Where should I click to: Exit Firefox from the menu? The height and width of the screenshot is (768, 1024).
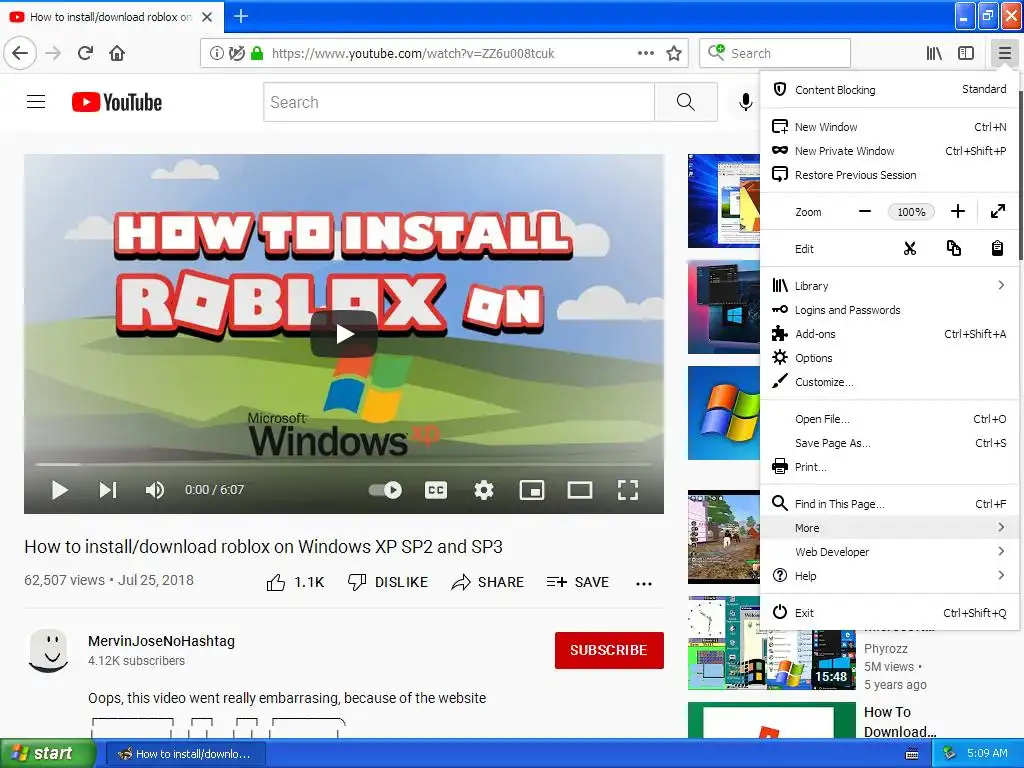coord(889,613)
